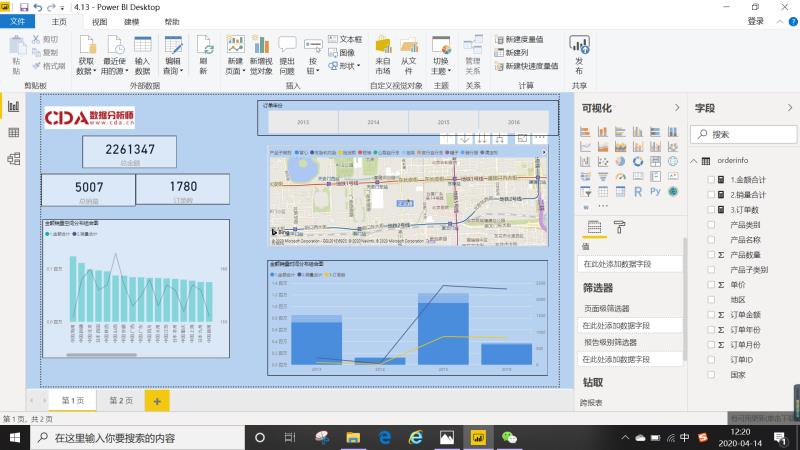
Task: Collapse the 可视化 pane with chevron
Action: click(677, 108)
